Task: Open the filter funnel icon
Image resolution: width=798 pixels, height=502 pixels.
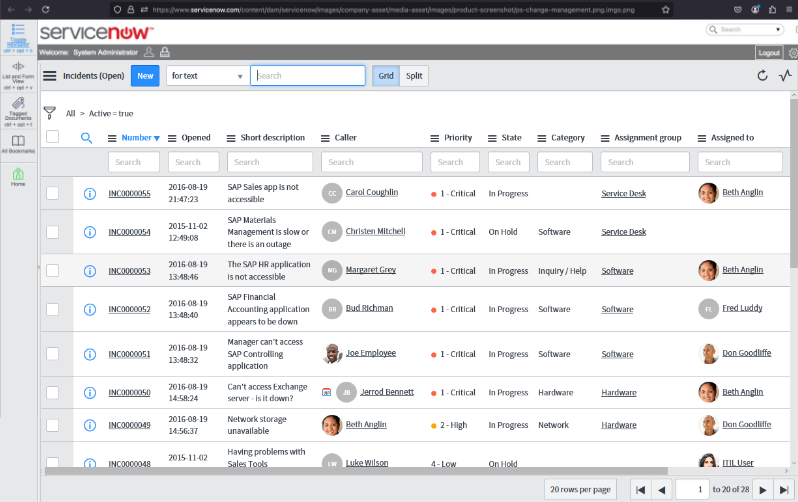Action: [49, 113]
